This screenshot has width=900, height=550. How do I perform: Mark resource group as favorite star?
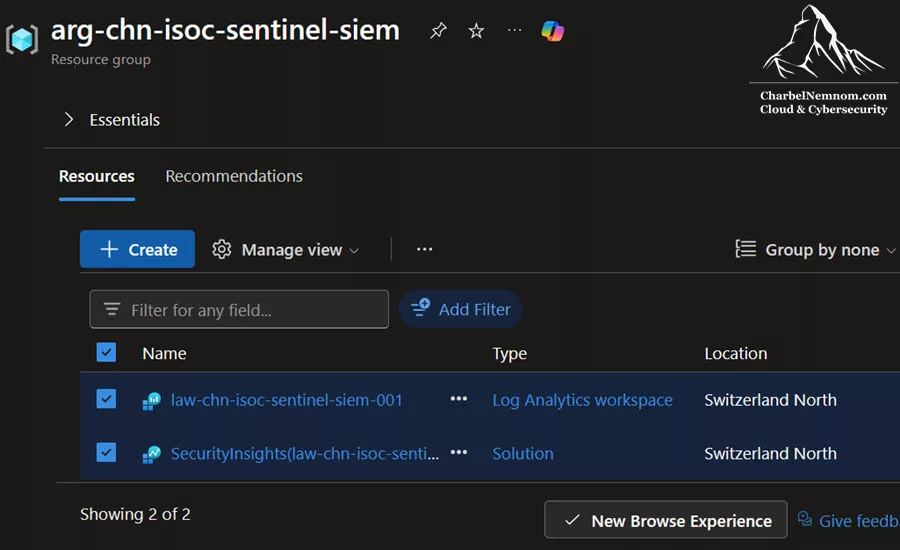tap(476, 30)
